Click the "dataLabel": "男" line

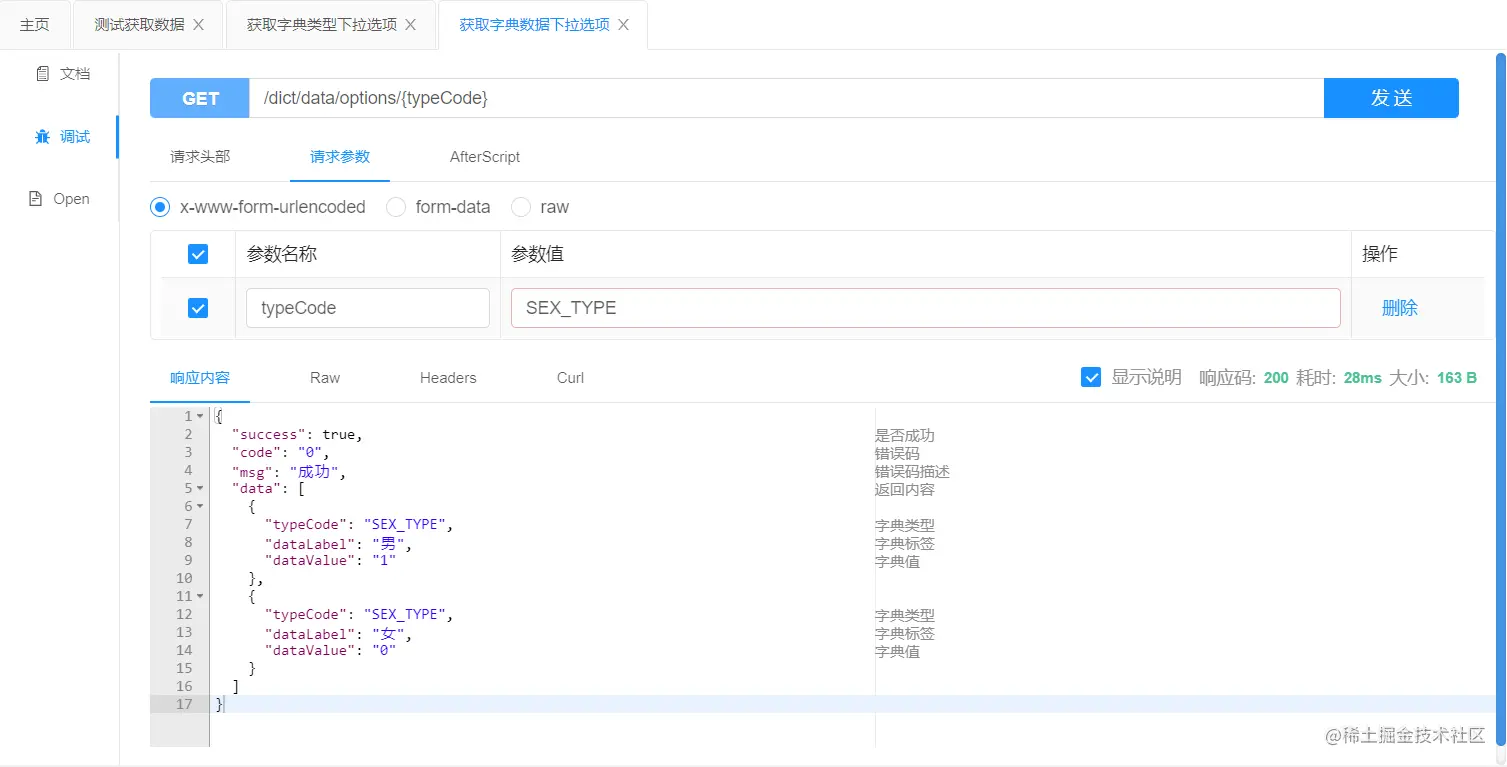[339, 544]
